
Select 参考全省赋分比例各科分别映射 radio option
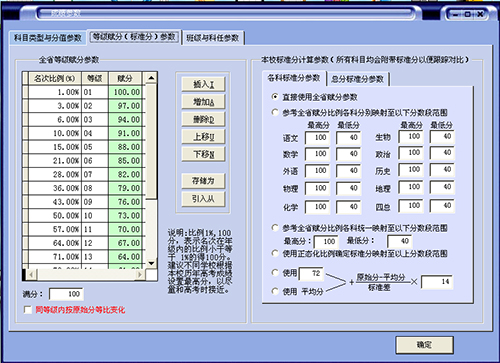275,112
